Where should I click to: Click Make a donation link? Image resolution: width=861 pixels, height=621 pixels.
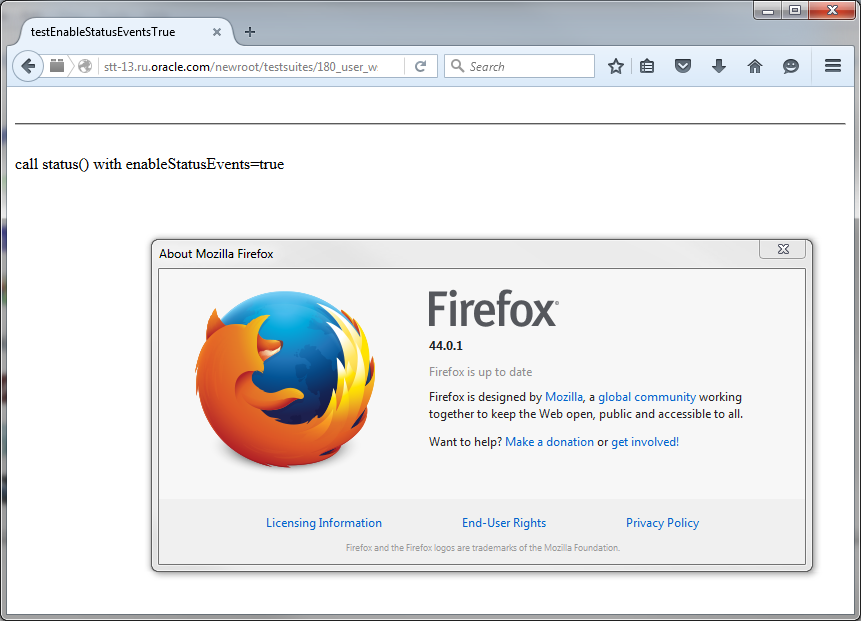[549, 442]
